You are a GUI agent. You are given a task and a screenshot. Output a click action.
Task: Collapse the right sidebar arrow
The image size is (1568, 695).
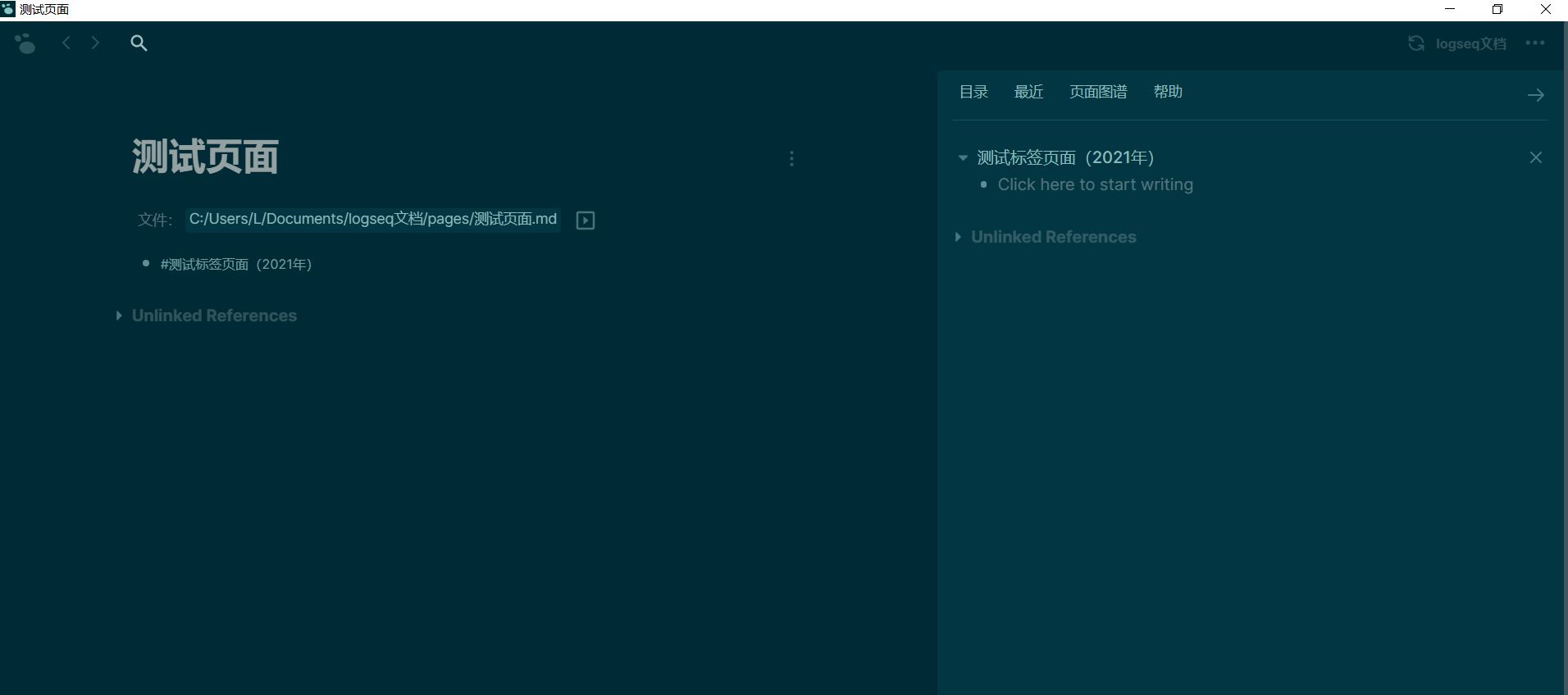(1536, 95)
